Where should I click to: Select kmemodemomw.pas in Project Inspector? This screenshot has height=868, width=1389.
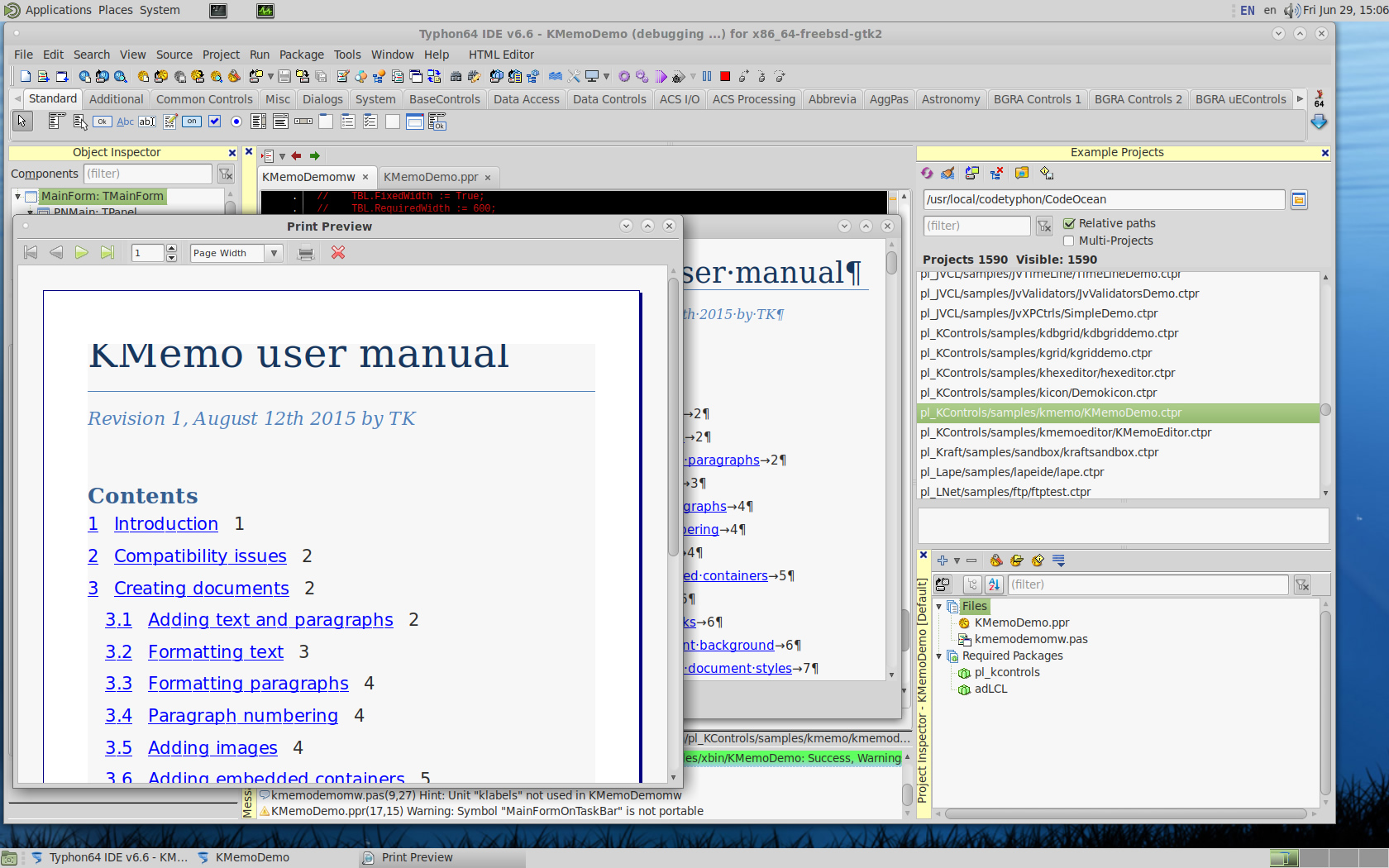tap(1031, 639)
